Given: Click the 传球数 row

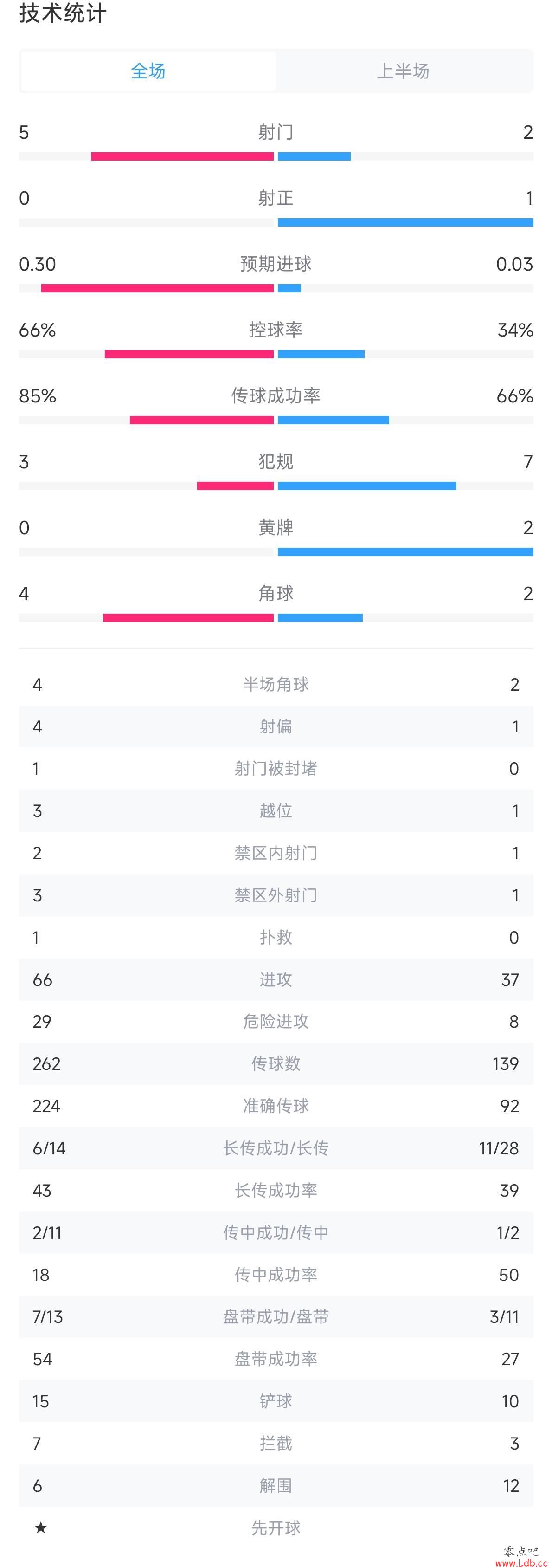Looking at the screenshot, I should coord(276,1064).
